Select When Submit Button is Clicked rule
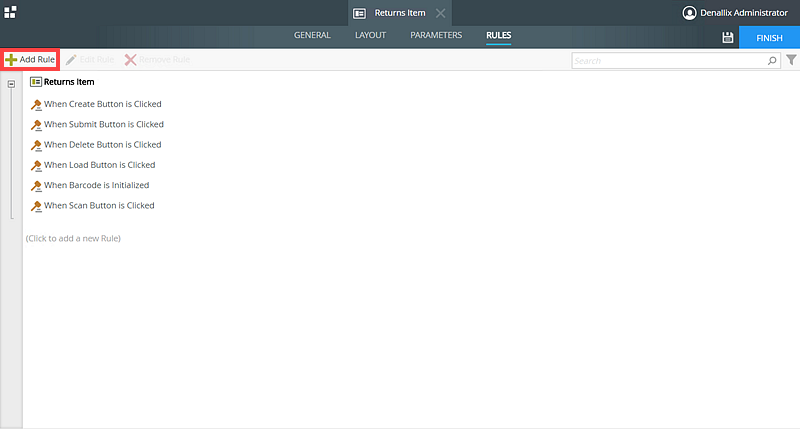The height and width of the screenshot is (429, 800). click(x=104, y=124)
